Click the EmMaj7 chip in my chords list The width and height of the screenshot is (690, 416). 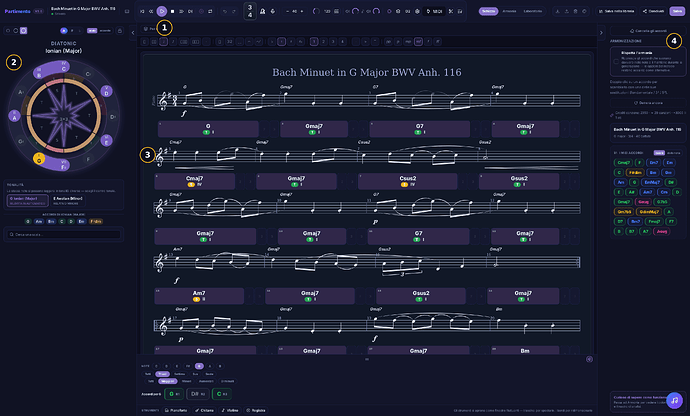point(651,182)
